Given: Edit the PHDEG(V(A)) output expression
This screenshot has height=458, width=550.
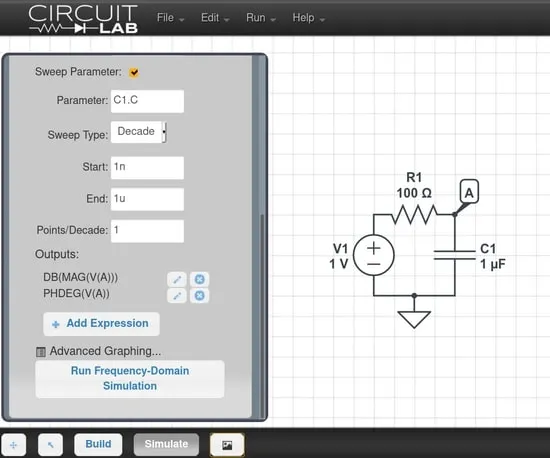Looking at the screenshot, I should (177, 296).
